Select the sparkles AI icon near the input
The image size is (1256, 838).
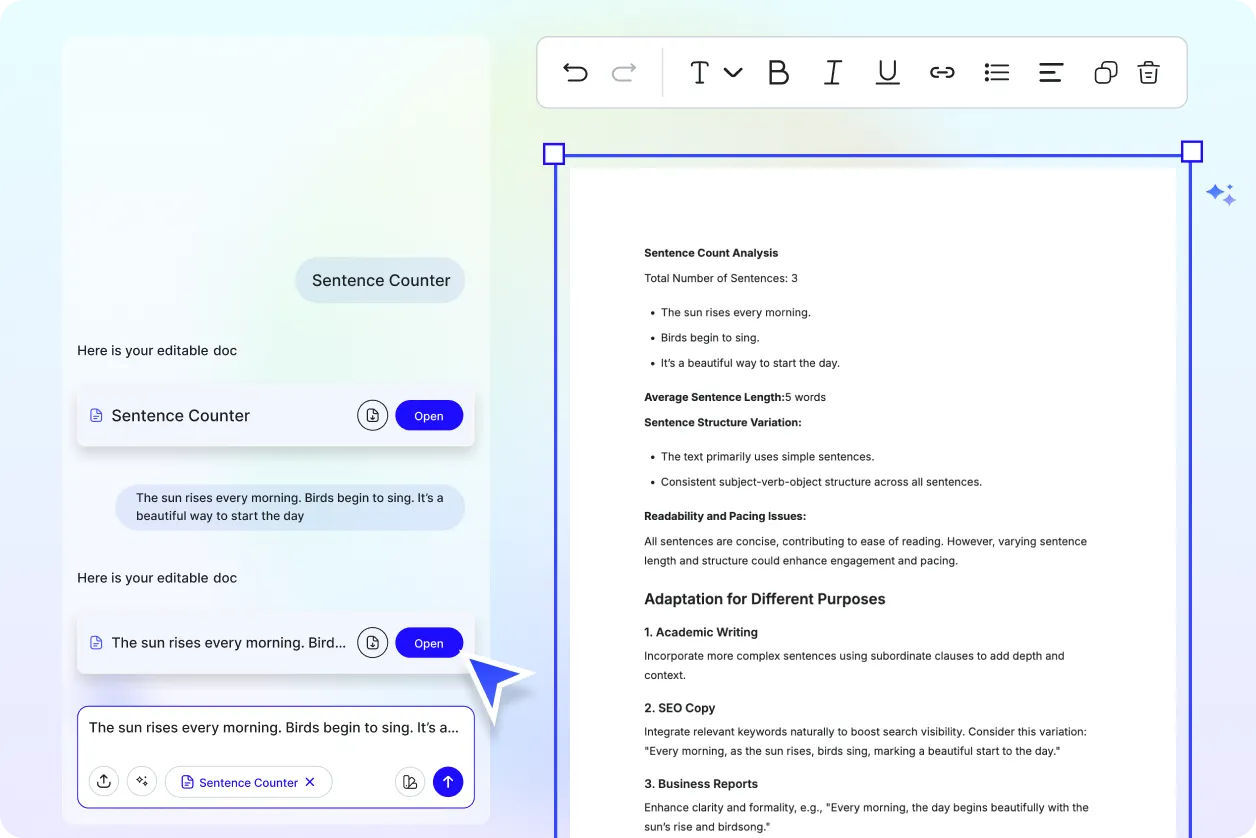pos(142,781)
